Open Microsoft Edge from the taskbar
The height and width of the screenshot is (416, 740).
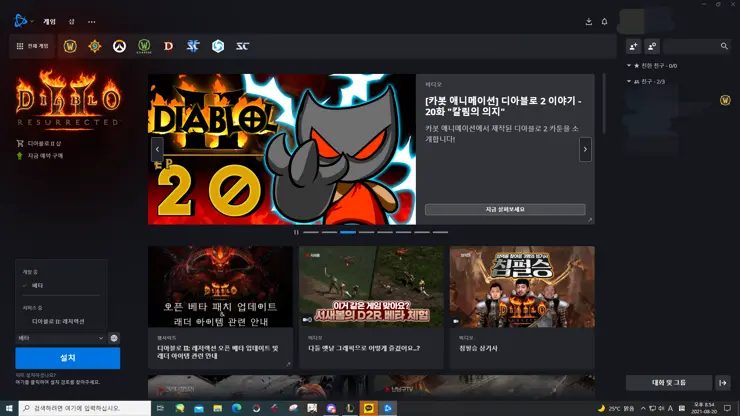coord(236,408)
